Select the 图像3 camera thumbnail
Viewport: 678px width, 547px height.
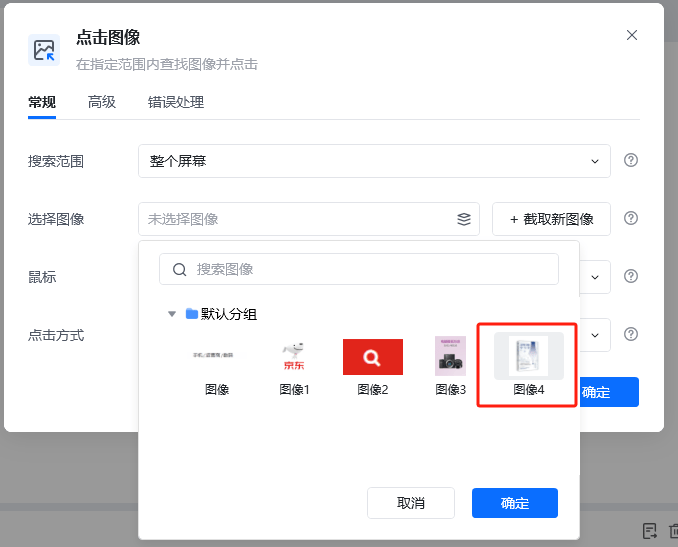click(451, 356)
